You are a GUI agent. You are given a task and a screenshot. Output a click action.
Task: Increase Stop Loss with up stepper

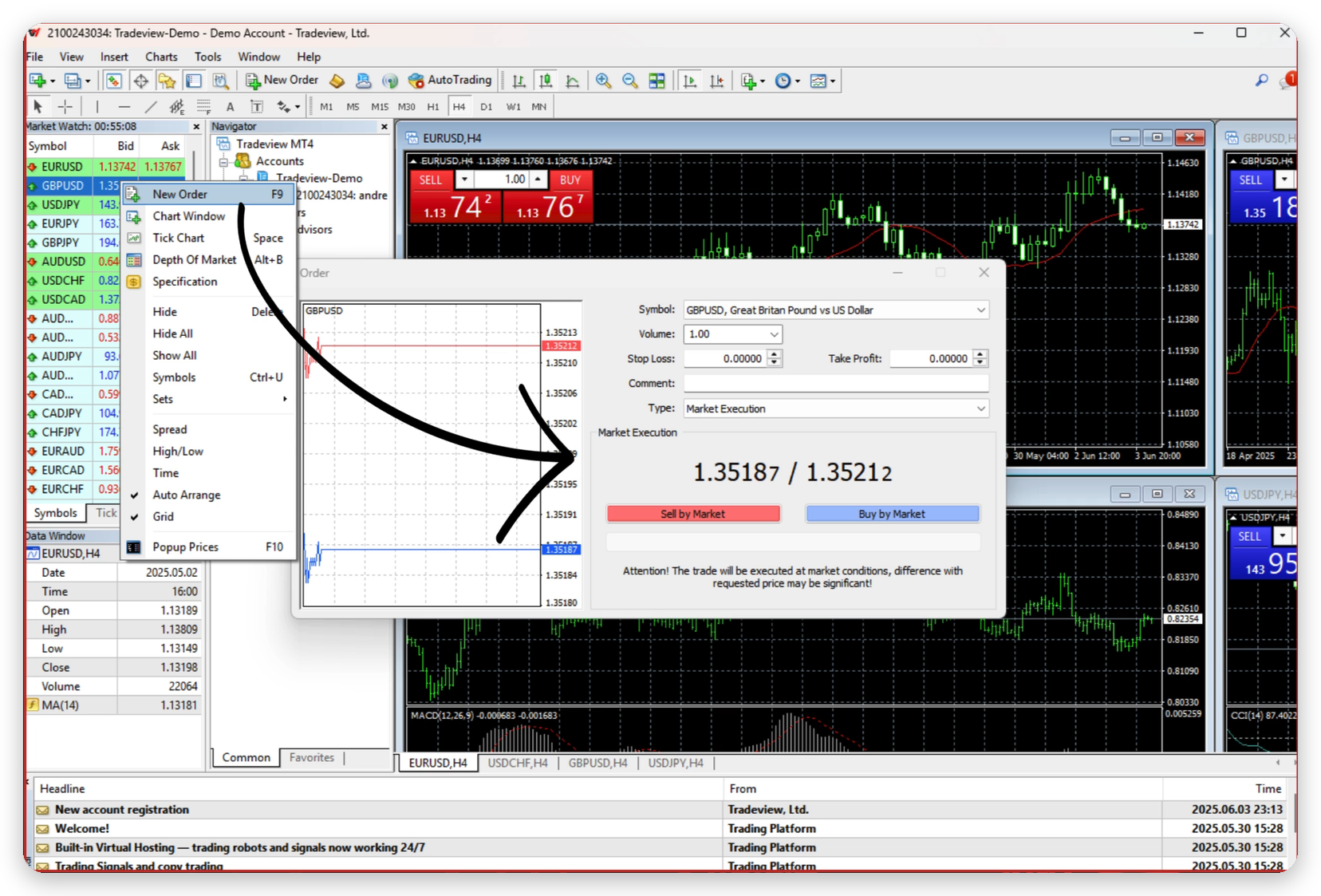coord(774,353)
